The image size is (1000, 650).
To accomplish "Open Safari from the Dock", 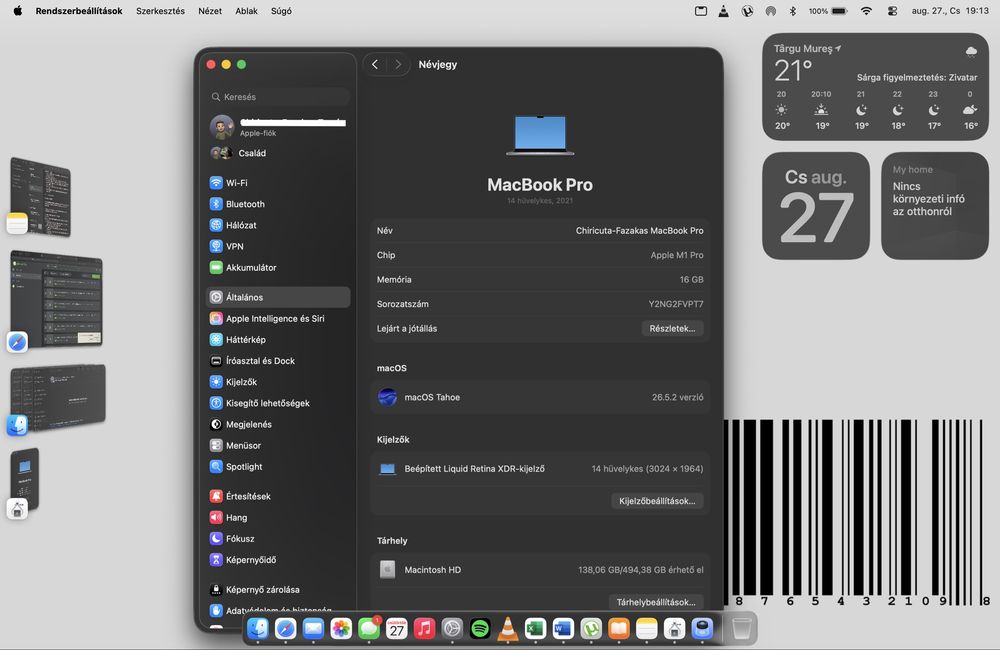I will [x=285, y=630].
